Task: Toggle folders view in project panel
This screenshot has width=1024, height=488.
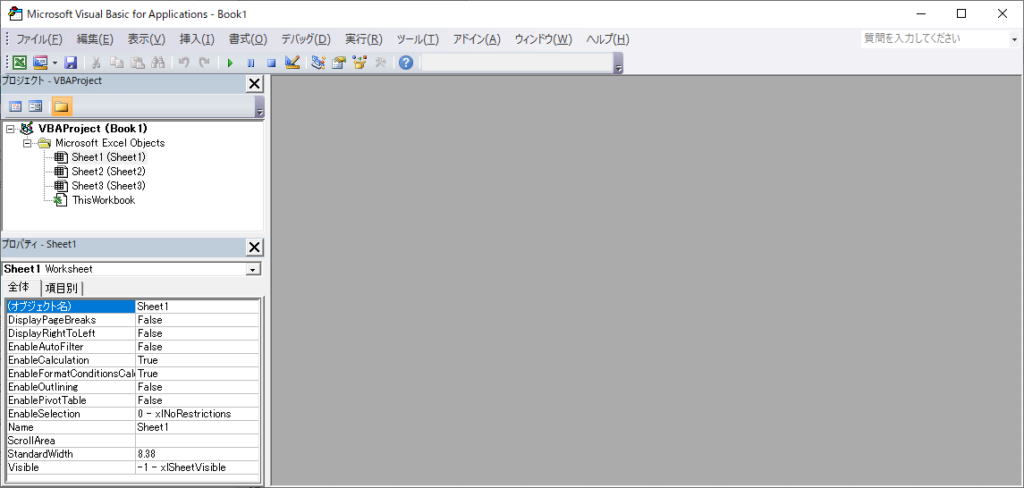Action: pos(61,106)
